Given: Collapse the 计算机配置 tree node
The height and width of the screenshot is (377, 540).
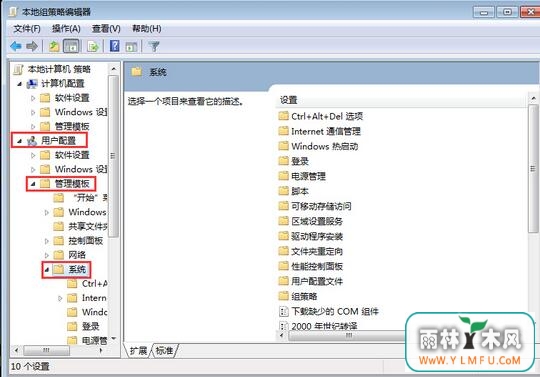Looking at the screenshot, I should tap(19, 84).
